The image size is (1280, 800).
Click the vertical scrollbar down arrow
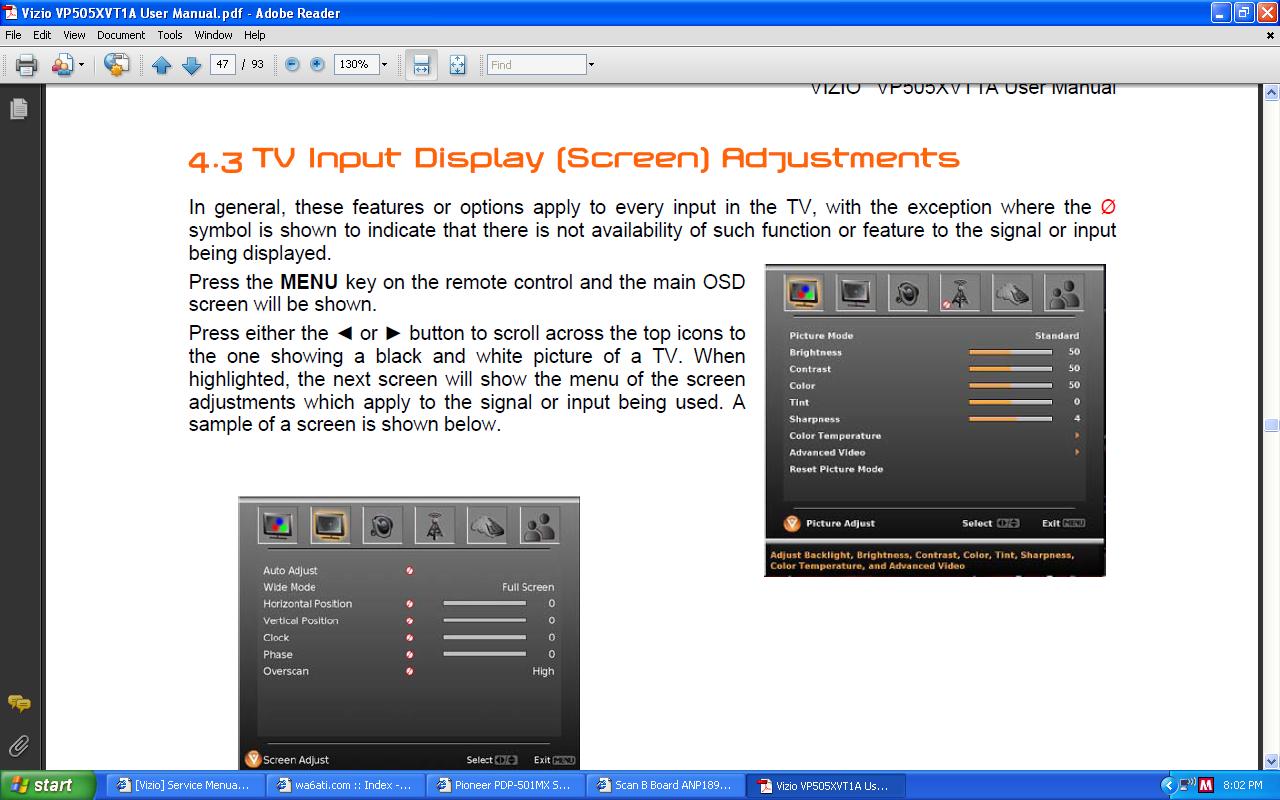pos(1271,761)
